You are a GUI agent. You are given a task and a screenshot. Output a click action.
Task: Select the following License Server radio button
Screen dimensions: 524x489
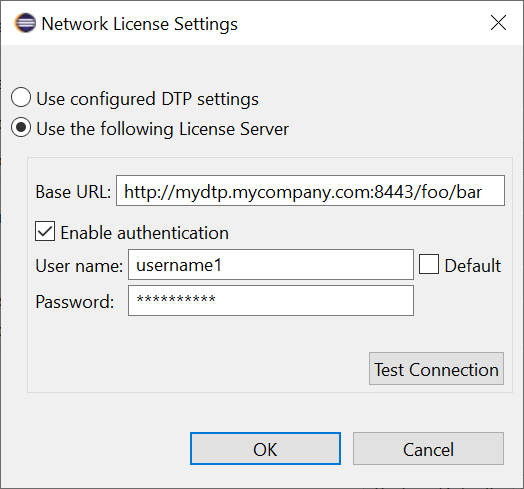[21, 128]
